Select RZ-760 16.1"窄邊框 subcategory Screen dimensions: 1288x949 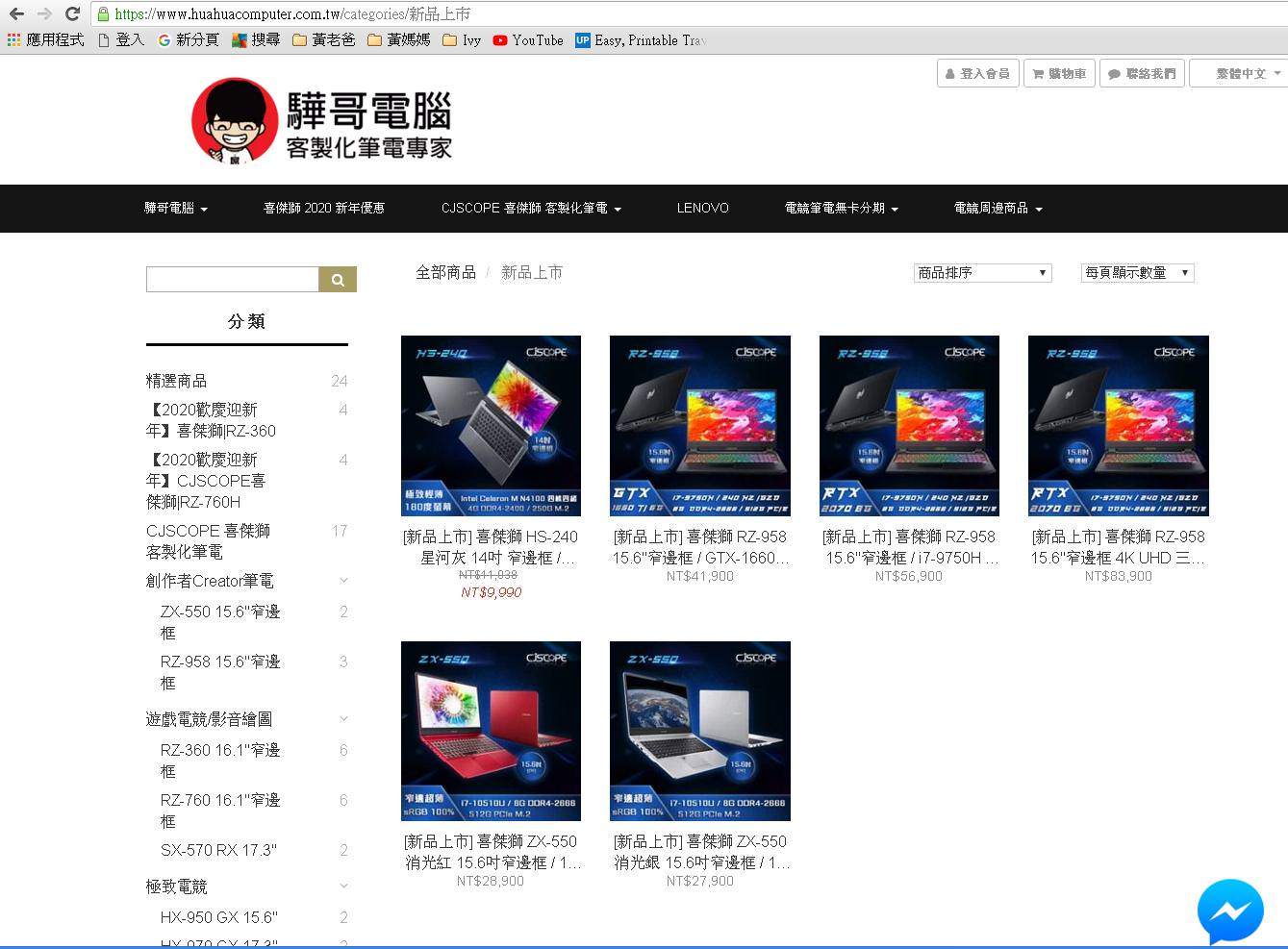pos(220,811)
